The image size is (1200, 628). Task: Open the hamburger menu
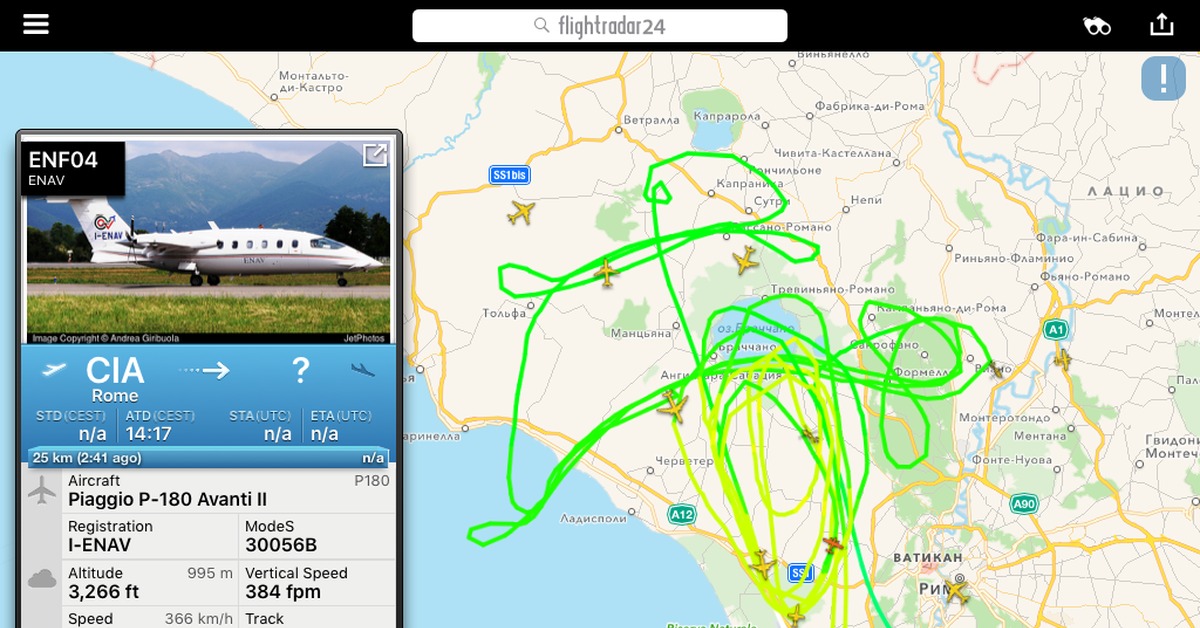(36, 24)
